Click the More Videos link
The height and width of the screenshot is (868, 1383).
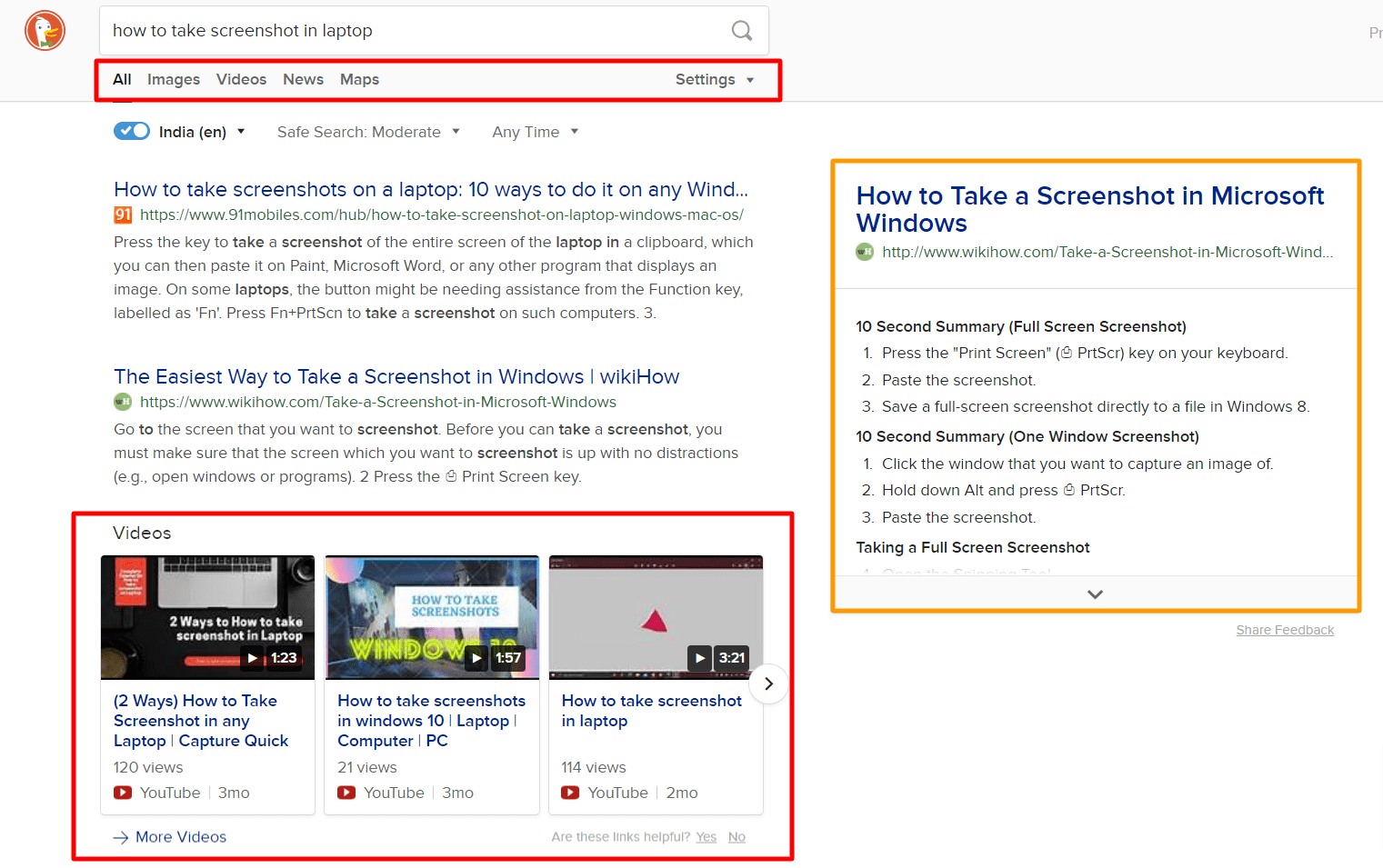coord(181,837)
